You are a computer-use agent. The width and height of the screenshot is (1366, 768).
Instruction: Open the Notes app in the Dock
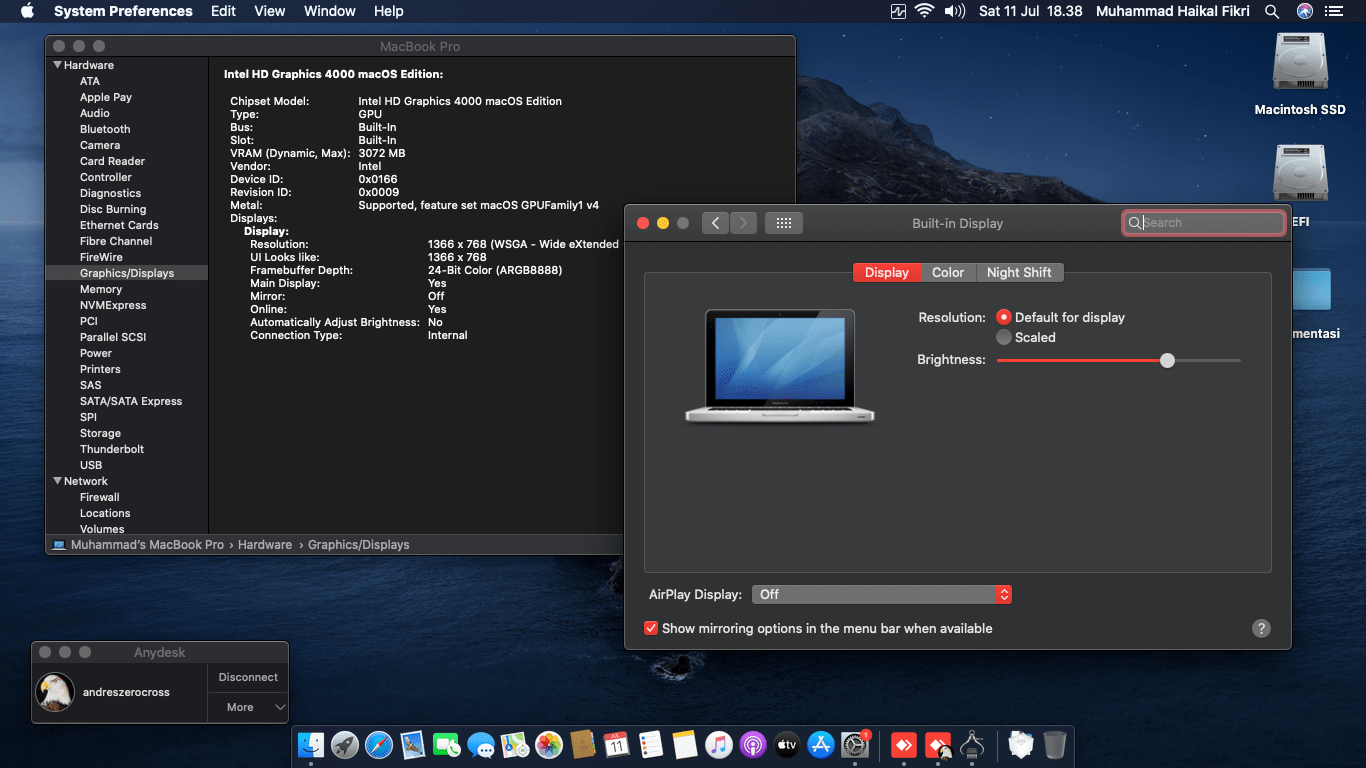tap(685, 745)
